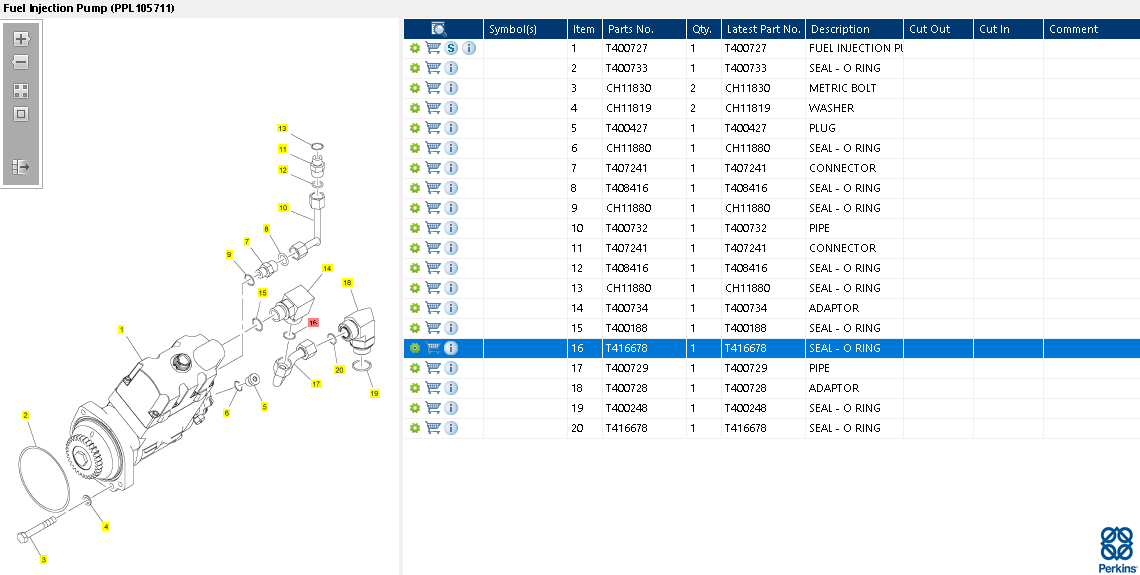Click green gear icon for item 12

[414, 268]
